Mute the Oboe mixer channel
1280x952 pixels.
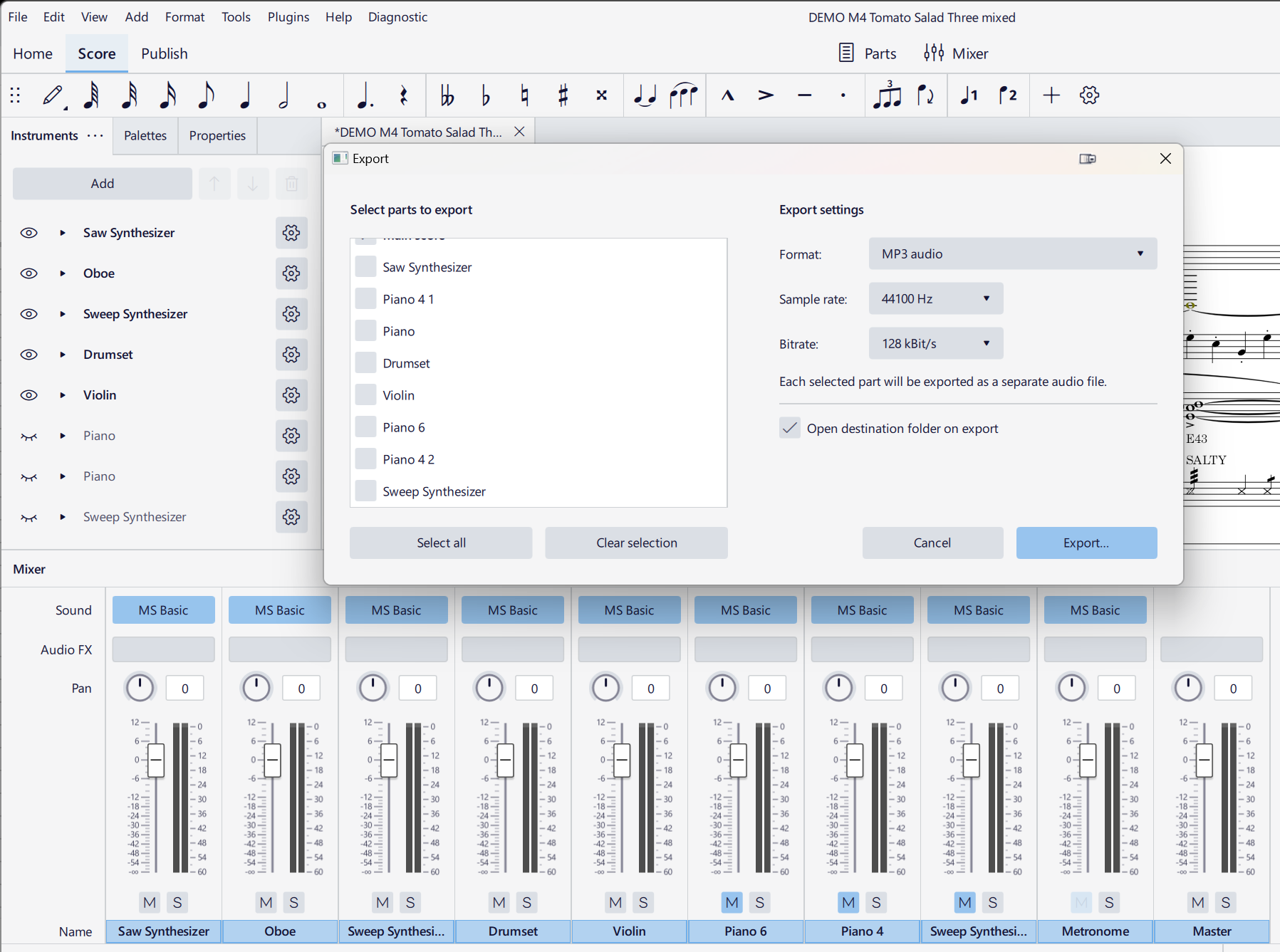266,903
